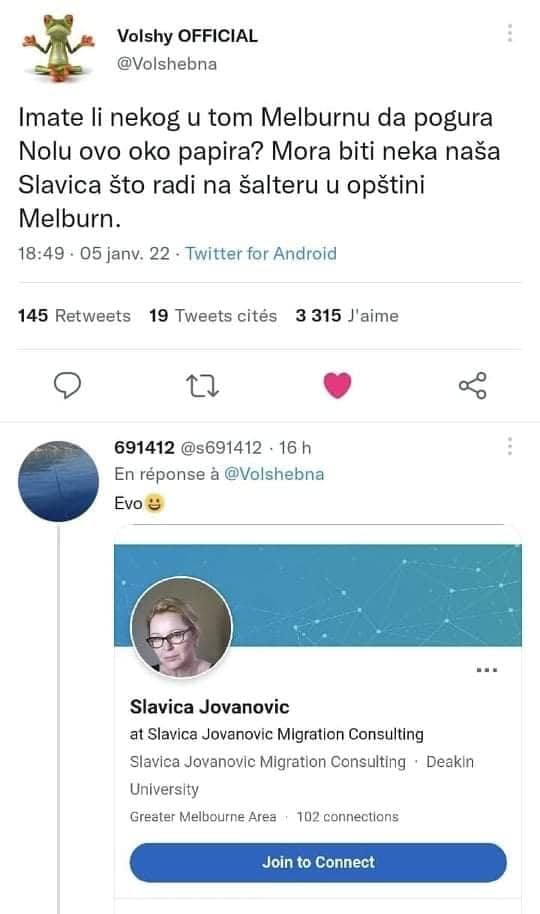
Task: Tap the @s691412 username
Action: 221,448
